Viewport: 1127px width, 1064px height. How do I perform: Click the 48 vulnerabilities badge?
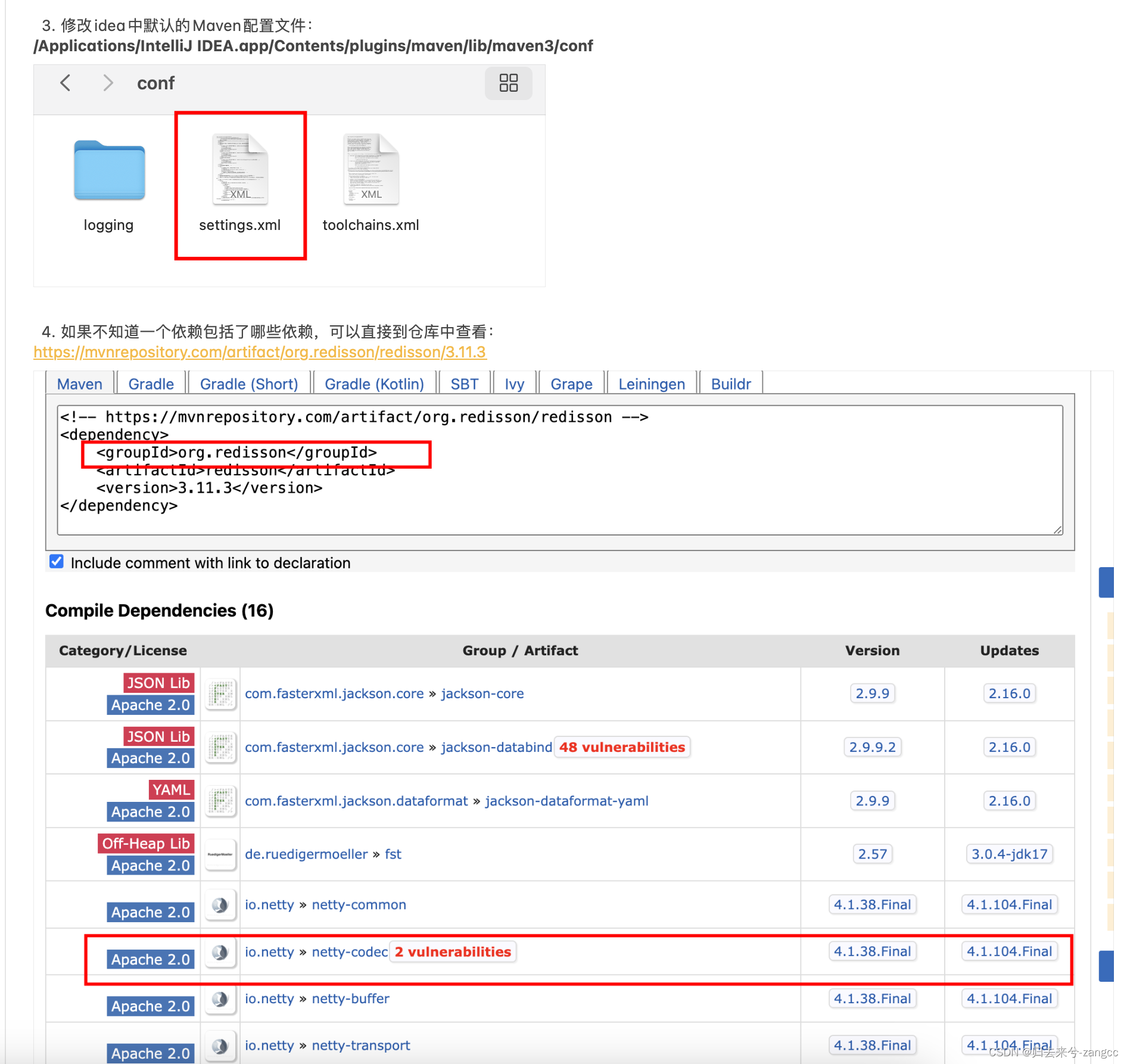622,747
